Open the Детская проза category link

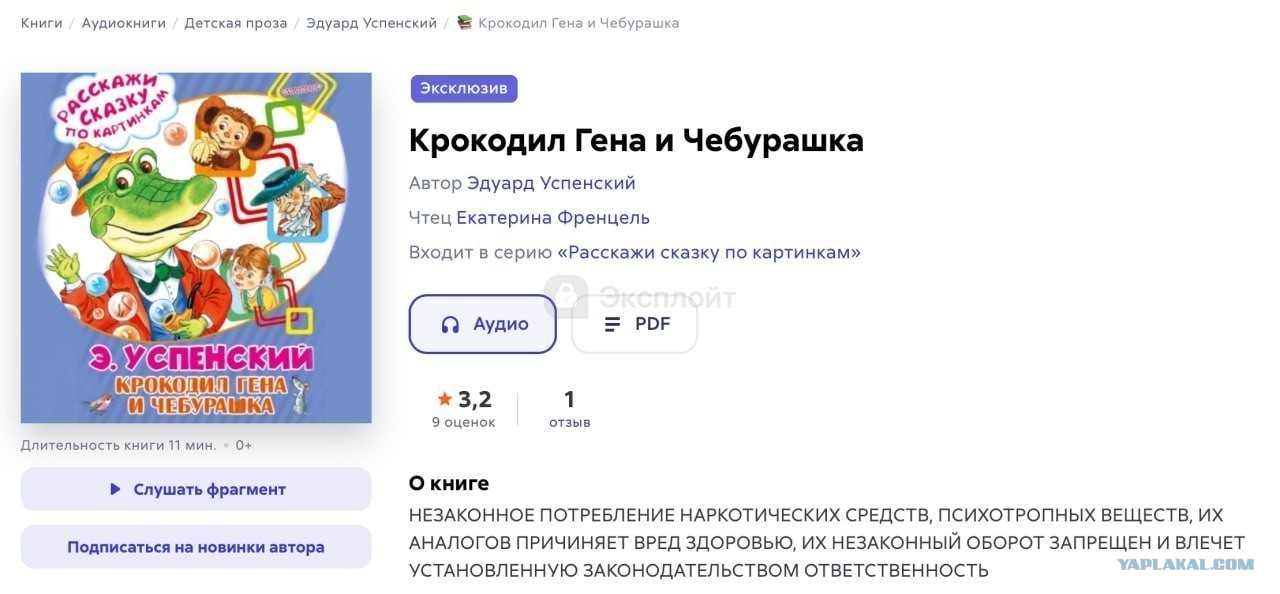(x=236, y=22)
